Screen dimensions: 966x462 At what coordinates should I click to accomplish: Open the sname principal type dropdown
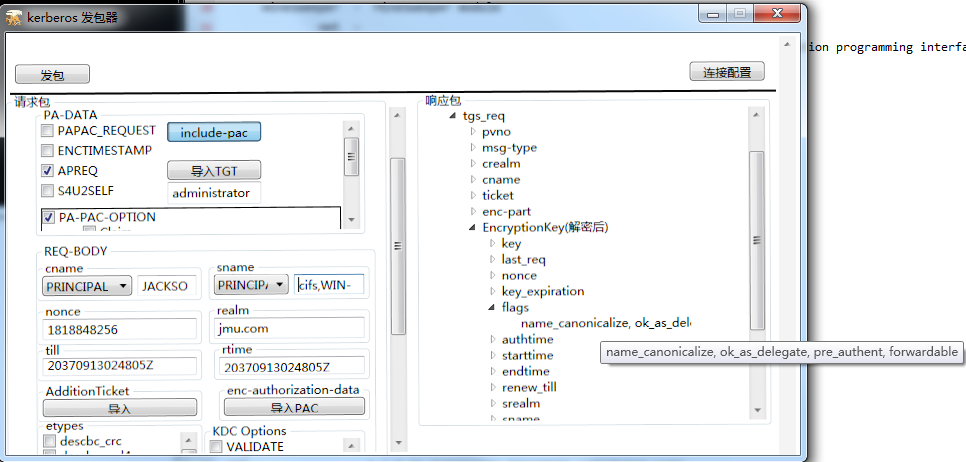(x=251, y=285)
